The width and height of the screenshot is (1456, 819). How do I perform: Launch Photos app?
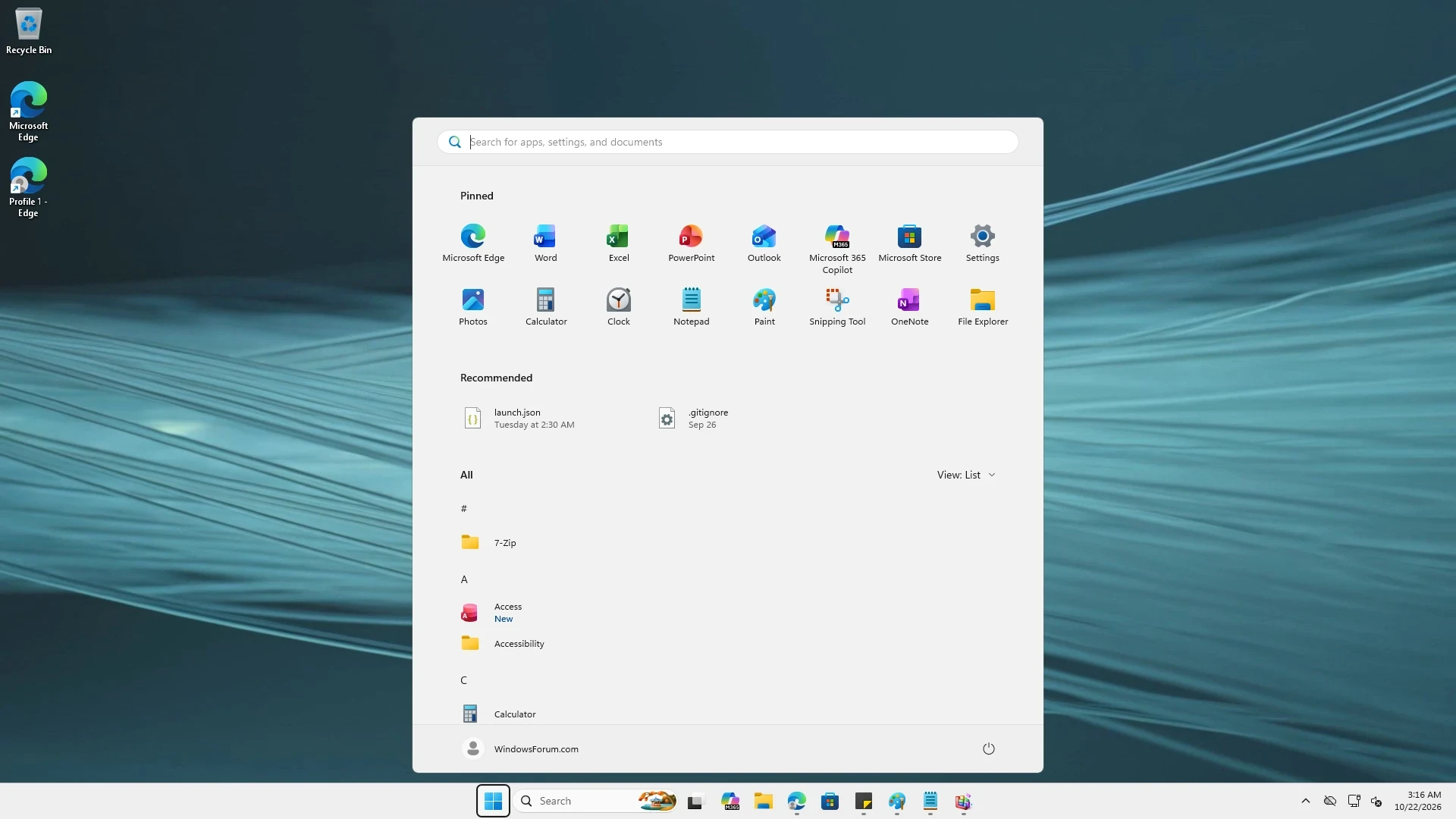tap(473, 307)
